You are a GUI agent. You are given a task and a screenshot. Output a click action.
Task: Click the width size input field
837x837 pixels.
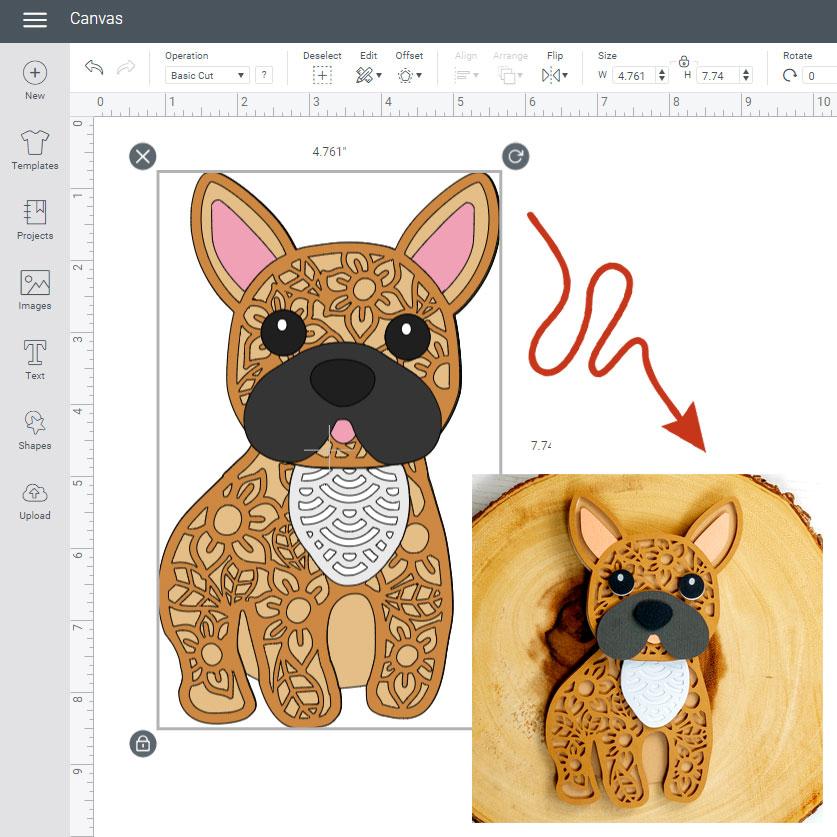[x=634, y=76]
